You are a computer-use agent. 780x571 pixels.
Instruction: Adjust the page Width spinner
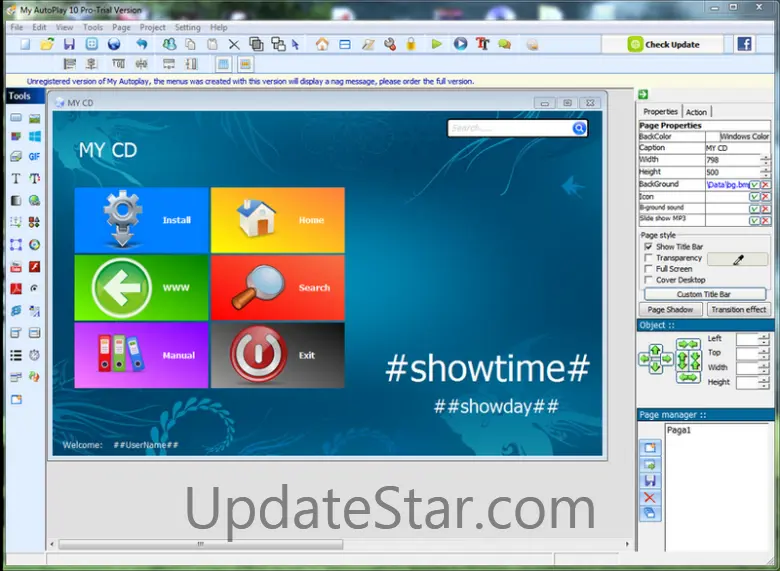[x=765, y=160]
